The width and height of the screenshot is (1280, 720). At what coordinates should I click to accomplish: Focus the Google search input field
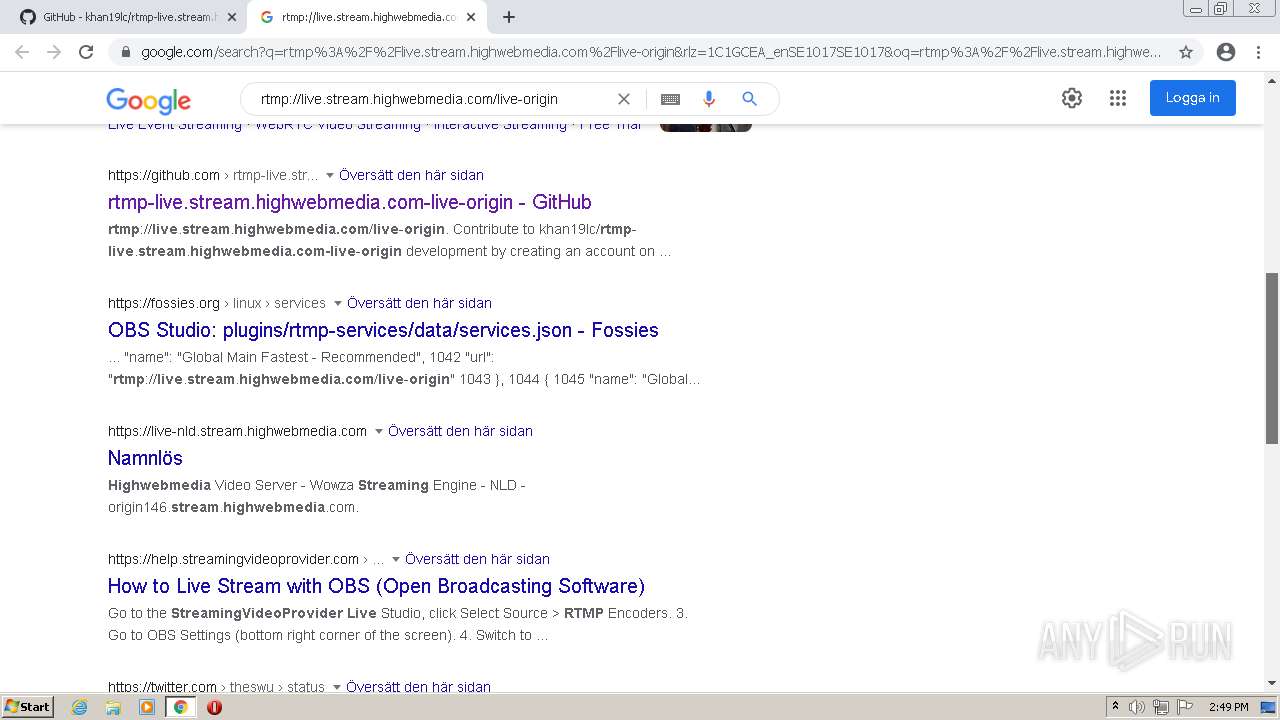tap(430, 99)
